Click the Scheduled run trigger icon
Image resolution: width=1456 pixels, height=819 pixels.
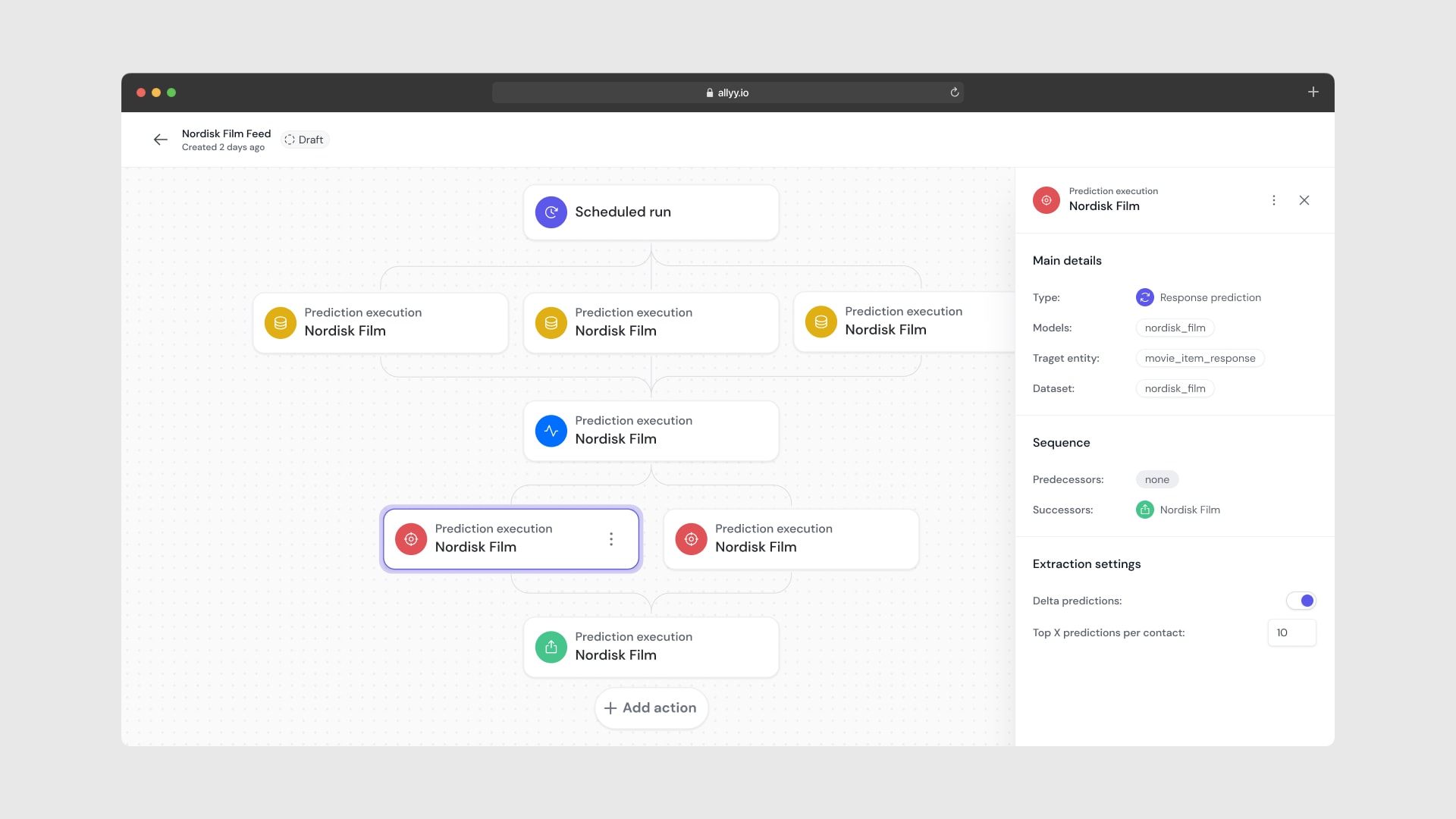(550, 212)
